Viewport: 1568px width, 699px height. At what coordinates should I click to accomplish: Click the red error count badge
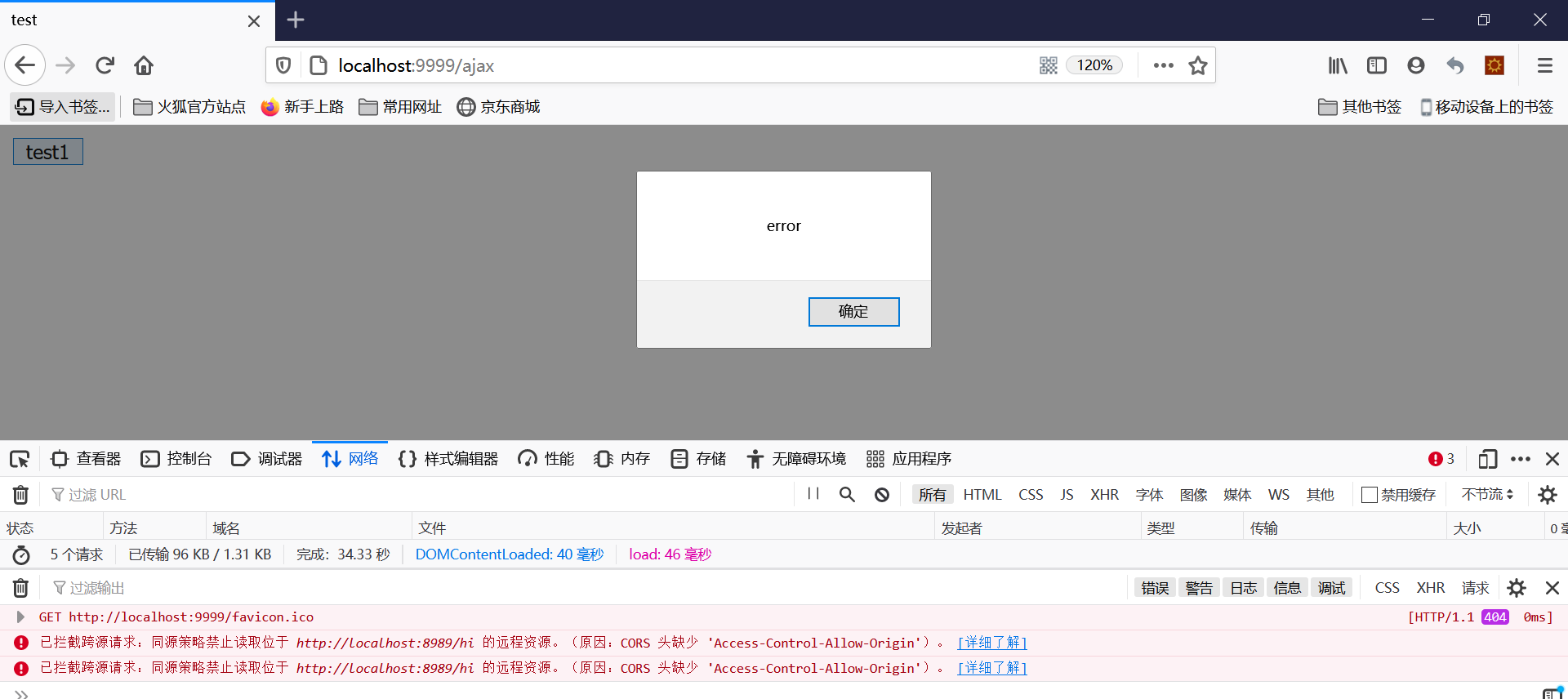[x=1441, y=459]
